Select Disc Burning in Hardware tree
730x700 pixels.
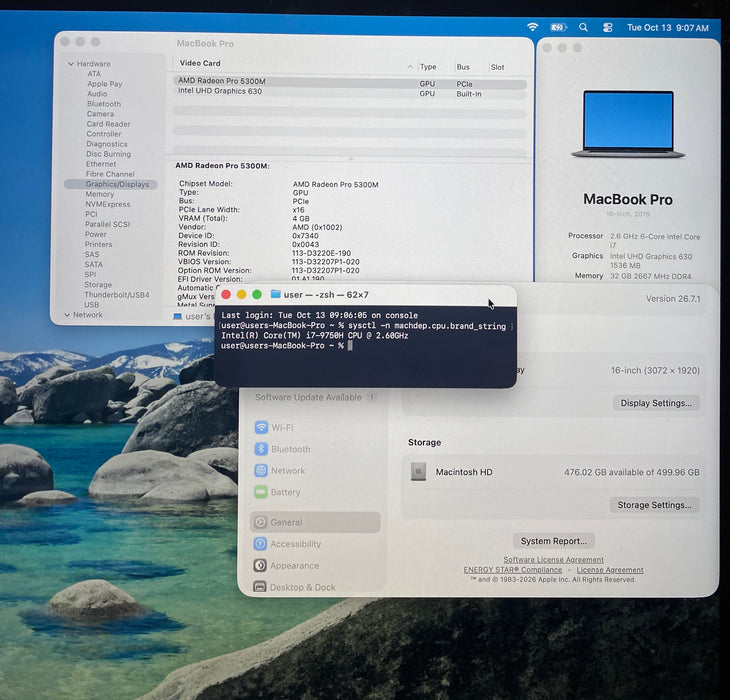point(108,154)
